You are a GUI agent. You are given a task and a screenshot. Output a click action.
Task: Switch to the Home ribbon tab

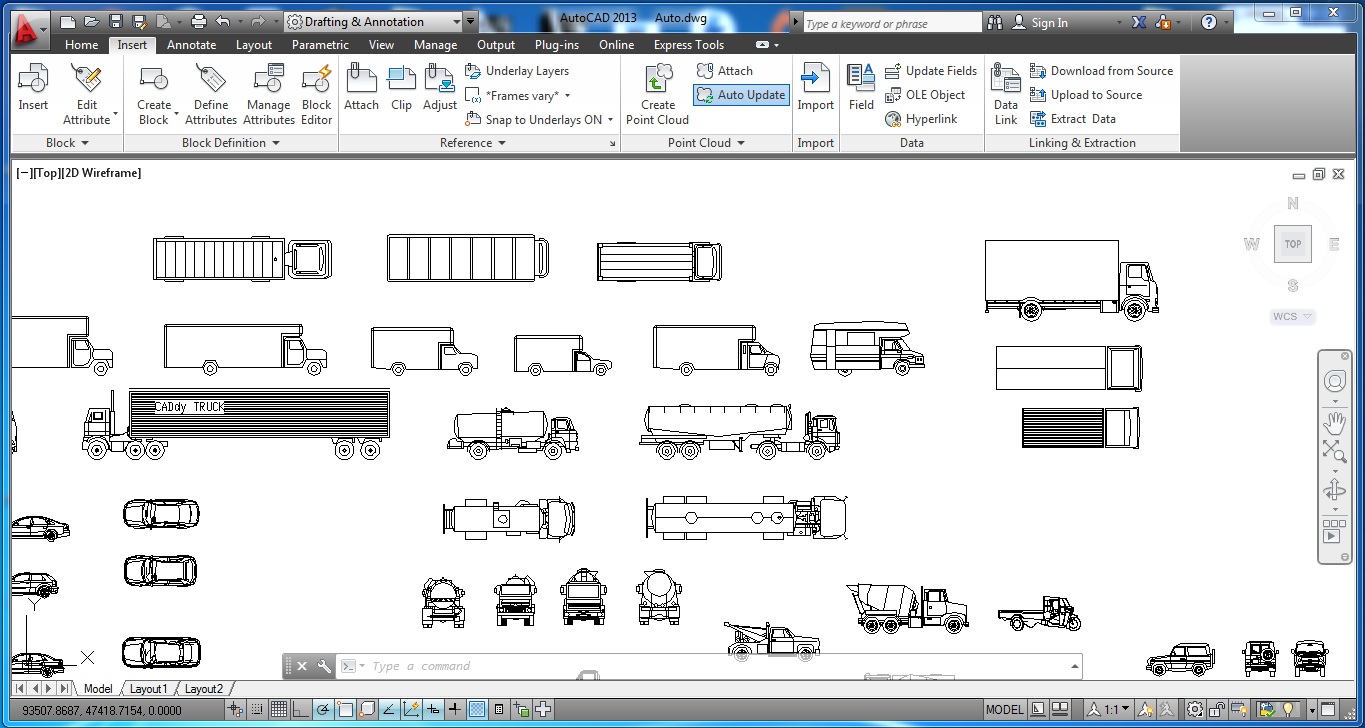coord(81,45)
